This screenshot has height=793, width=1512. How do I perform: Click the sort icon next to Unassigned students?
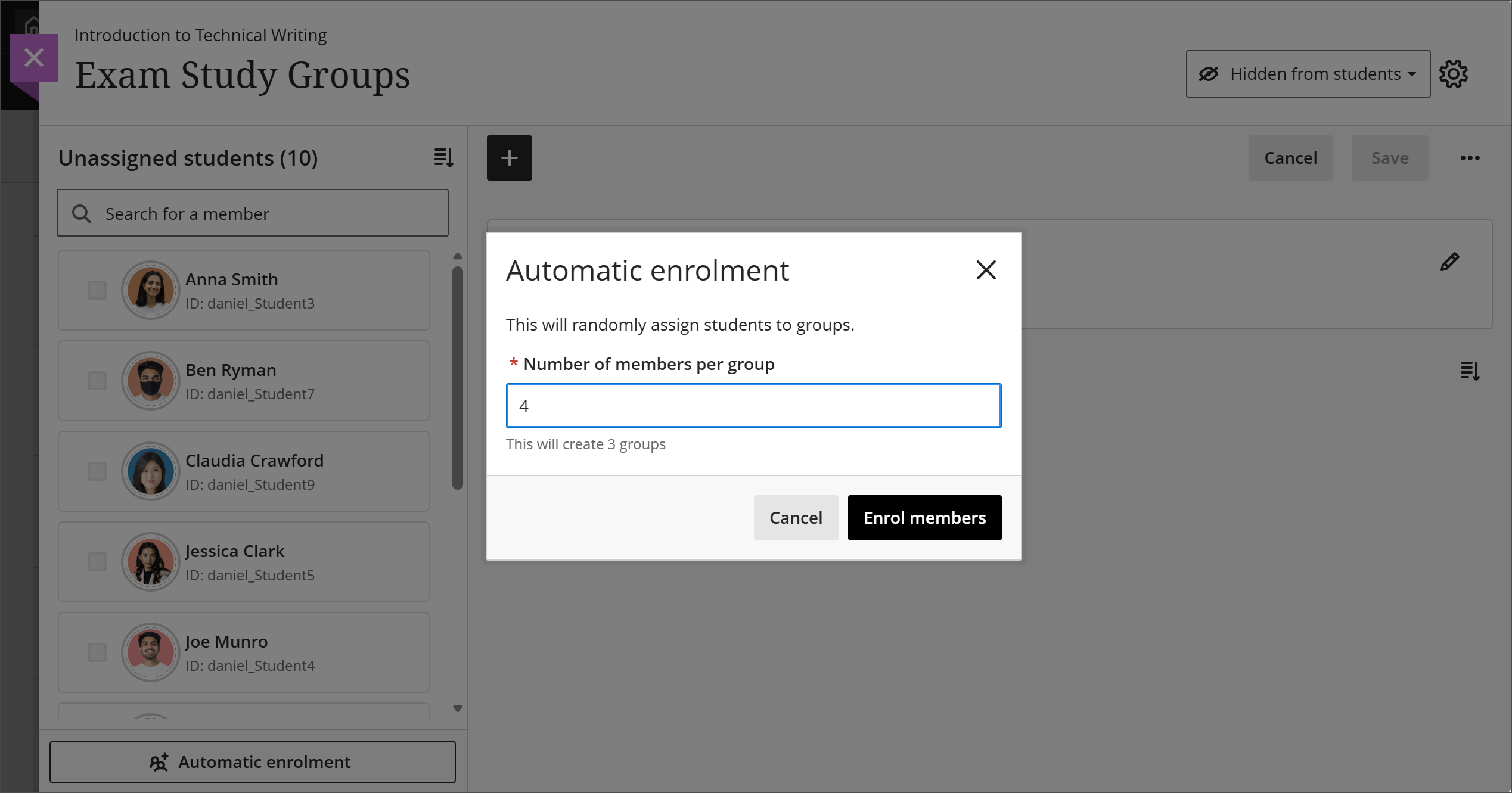click(x=443, y=157)
